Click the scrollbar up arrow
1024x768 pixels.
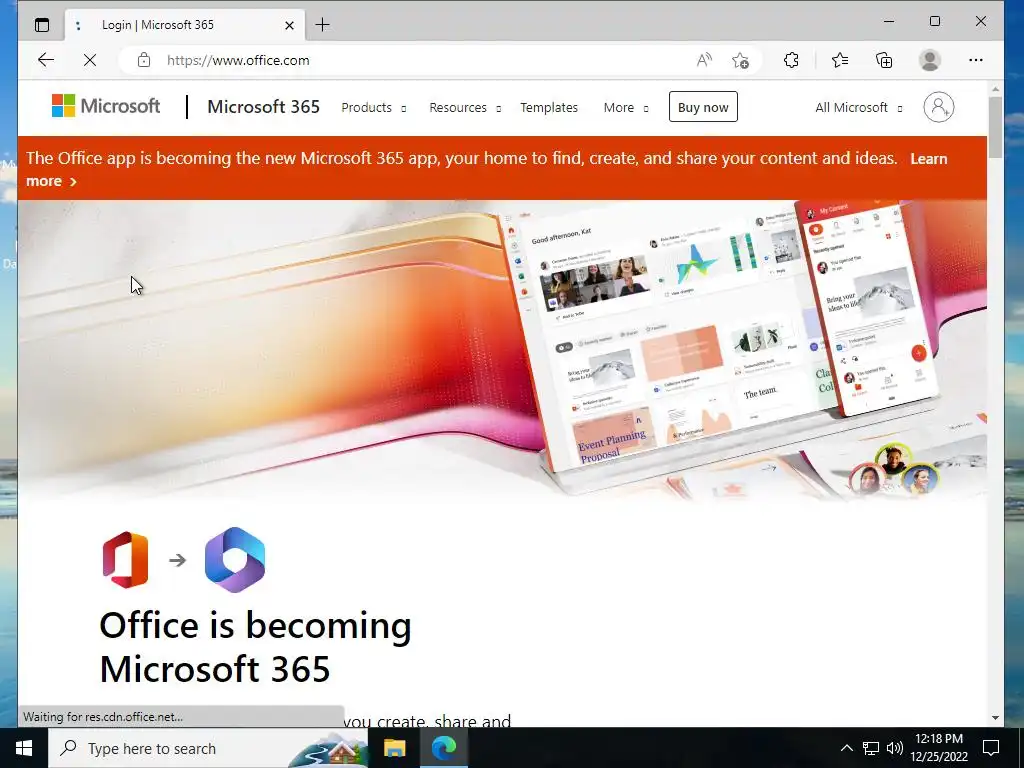pyautogui.click(x=995, y=88)
